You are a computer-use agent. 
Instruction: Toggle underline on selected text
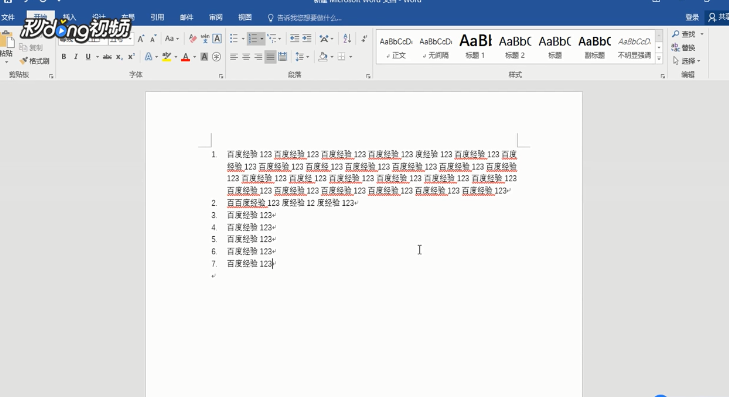click(x=88, y=57)
